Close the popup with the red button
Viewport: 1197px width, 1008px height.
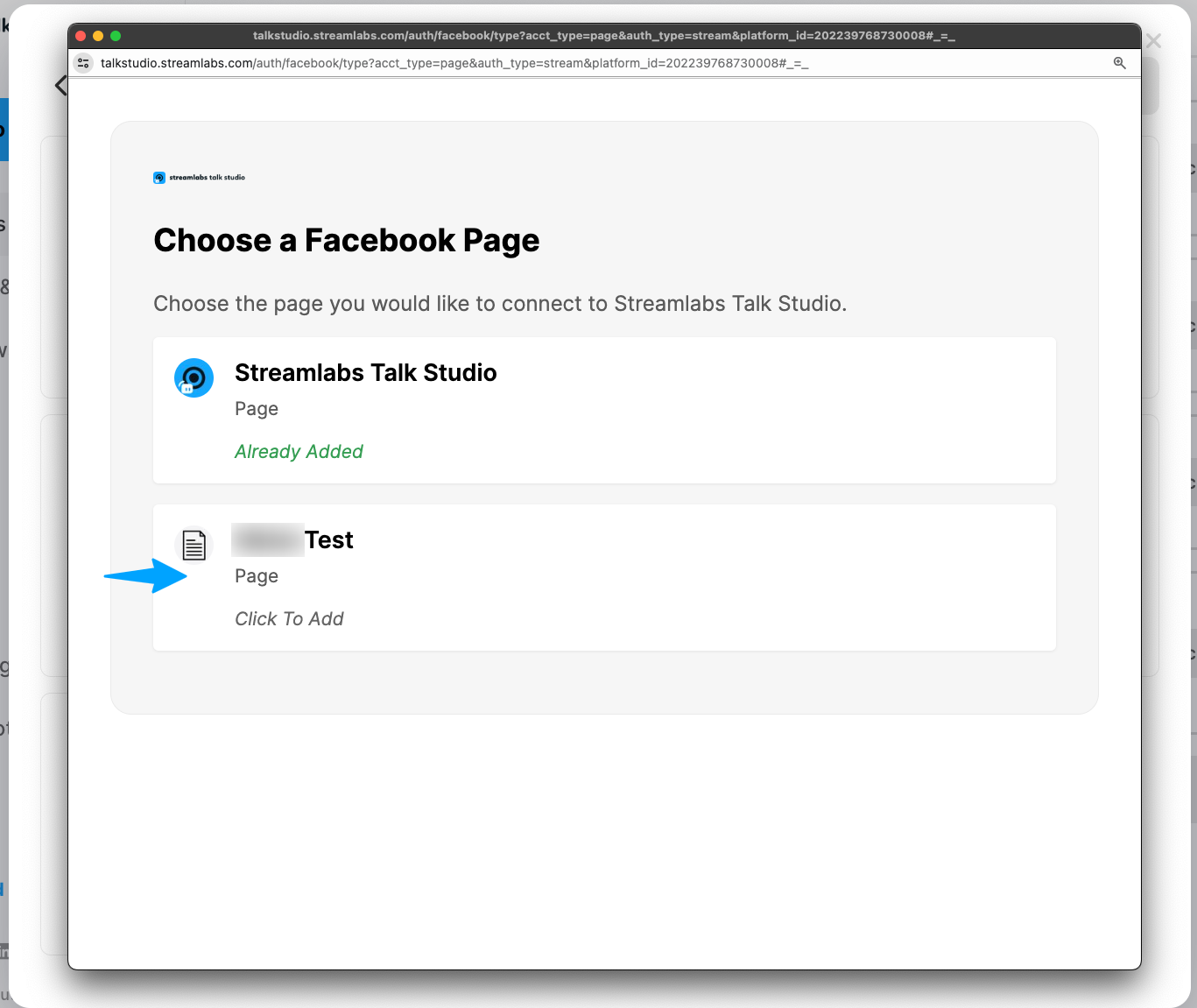(81, 36)
